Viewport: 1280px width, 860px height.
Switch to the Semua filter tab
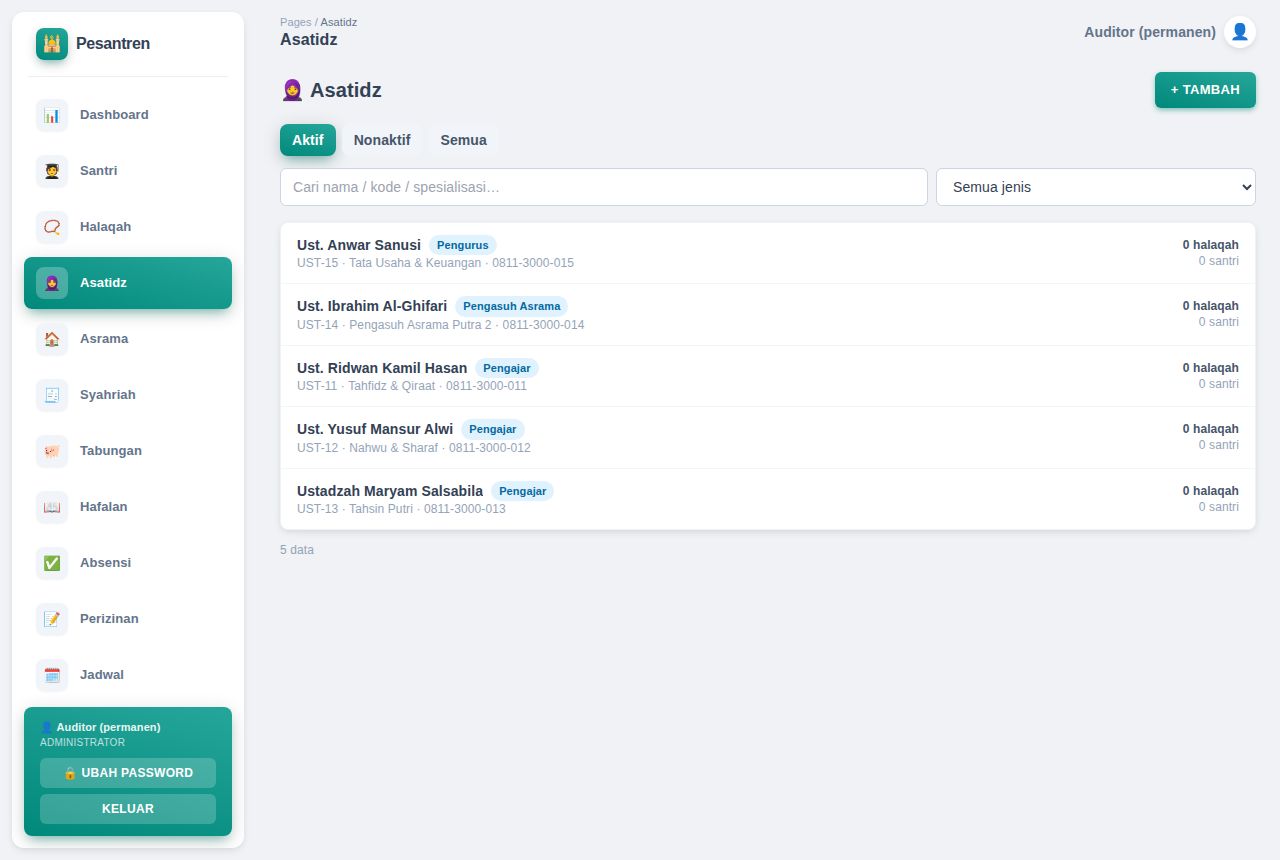point(464,140)
